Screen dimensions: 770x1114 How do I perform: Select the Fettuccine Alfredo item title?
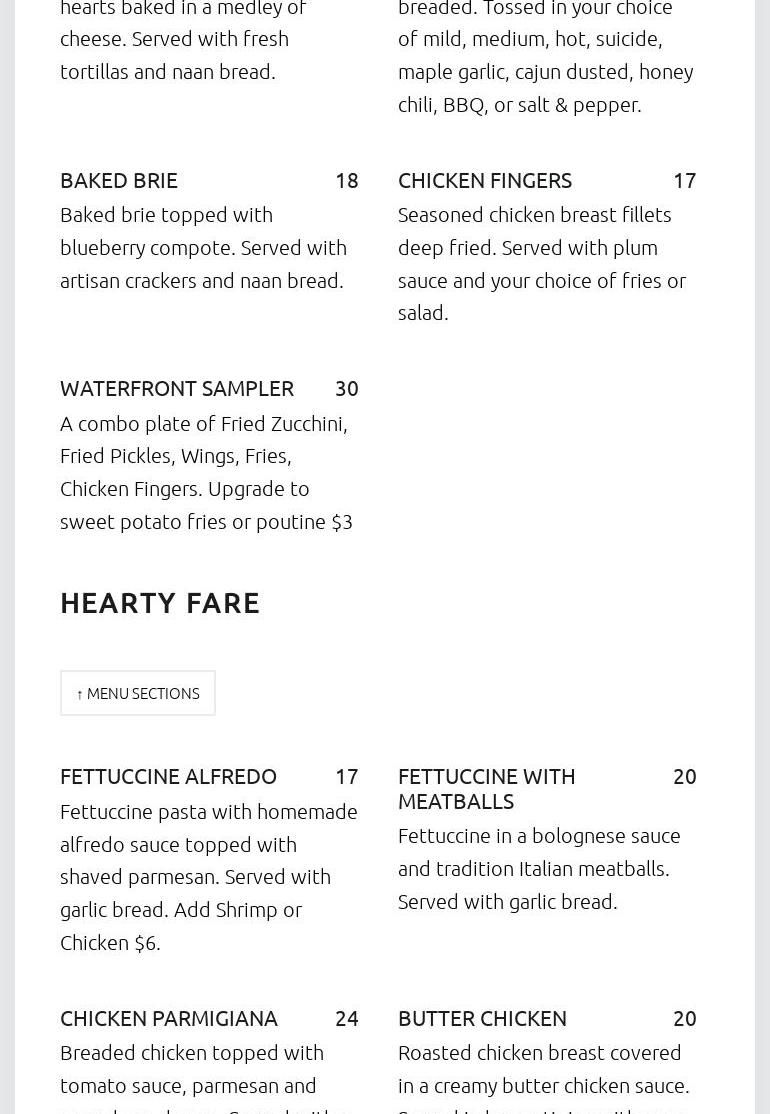click(168, 776)
